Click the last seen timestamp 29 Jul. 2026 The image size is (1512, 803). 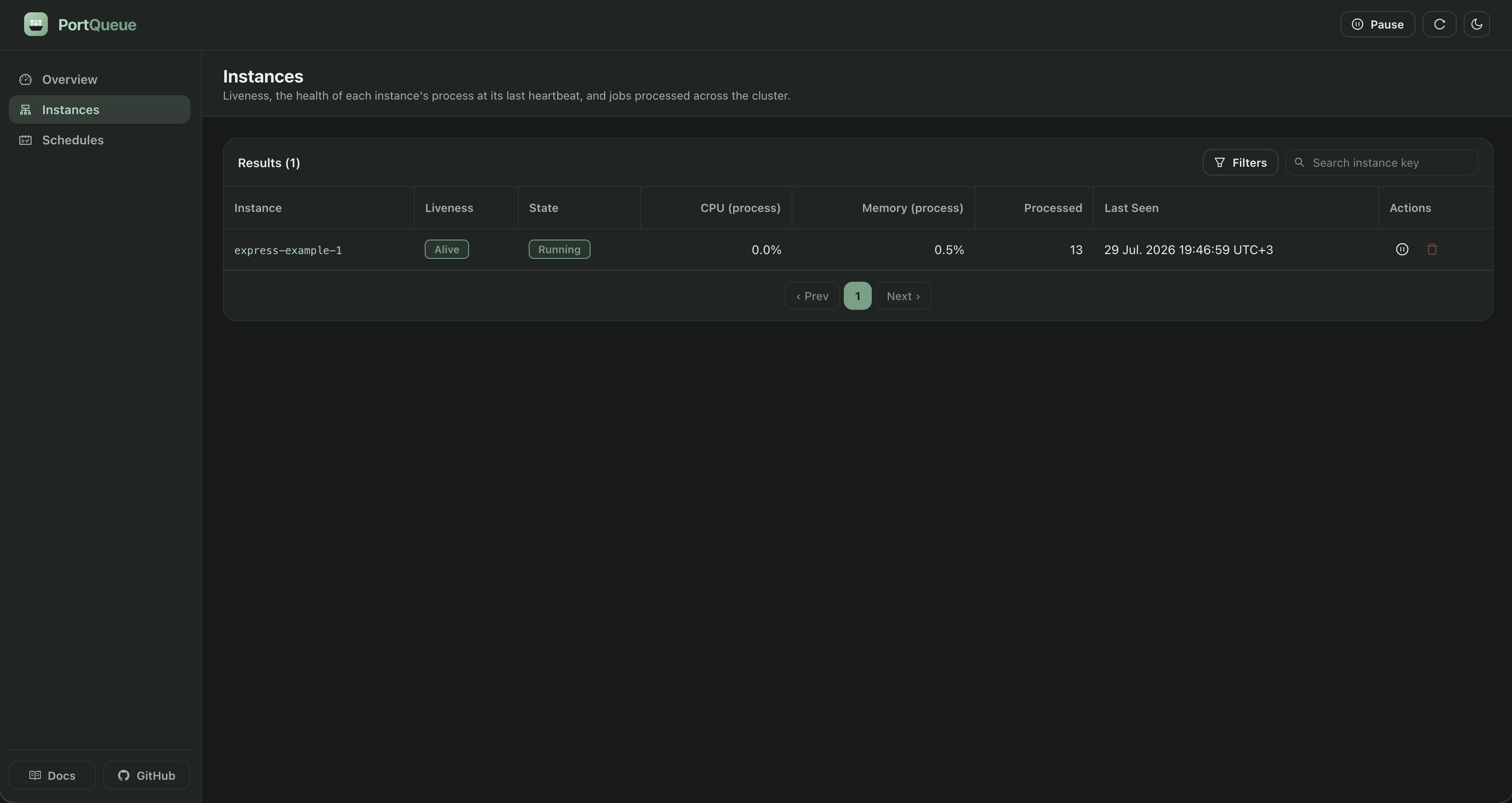tap(1189, 250)
